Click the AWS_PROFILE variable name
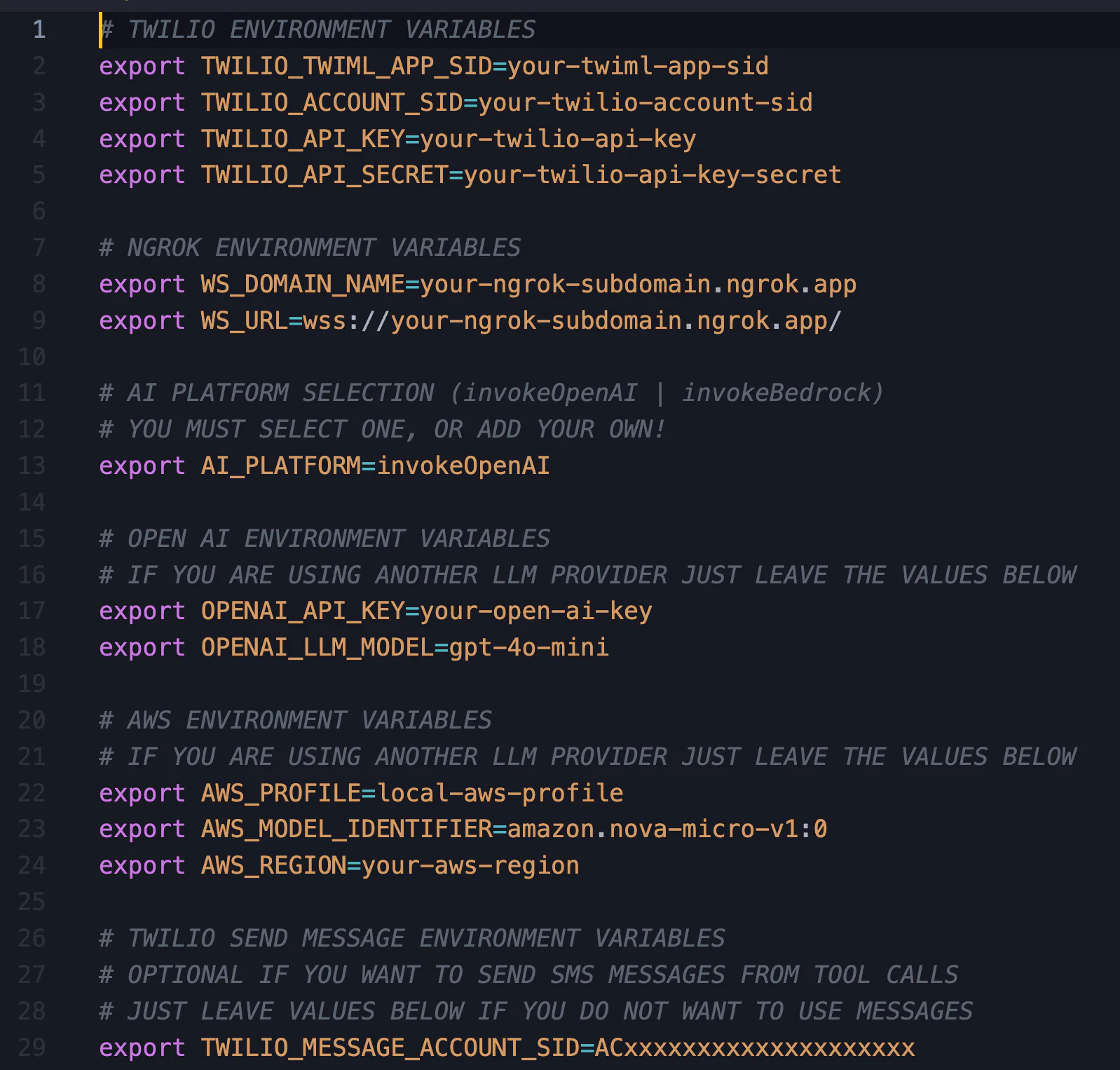Image resolution: width=1120 pixels, height=1070 pixels. pos(281,793)
